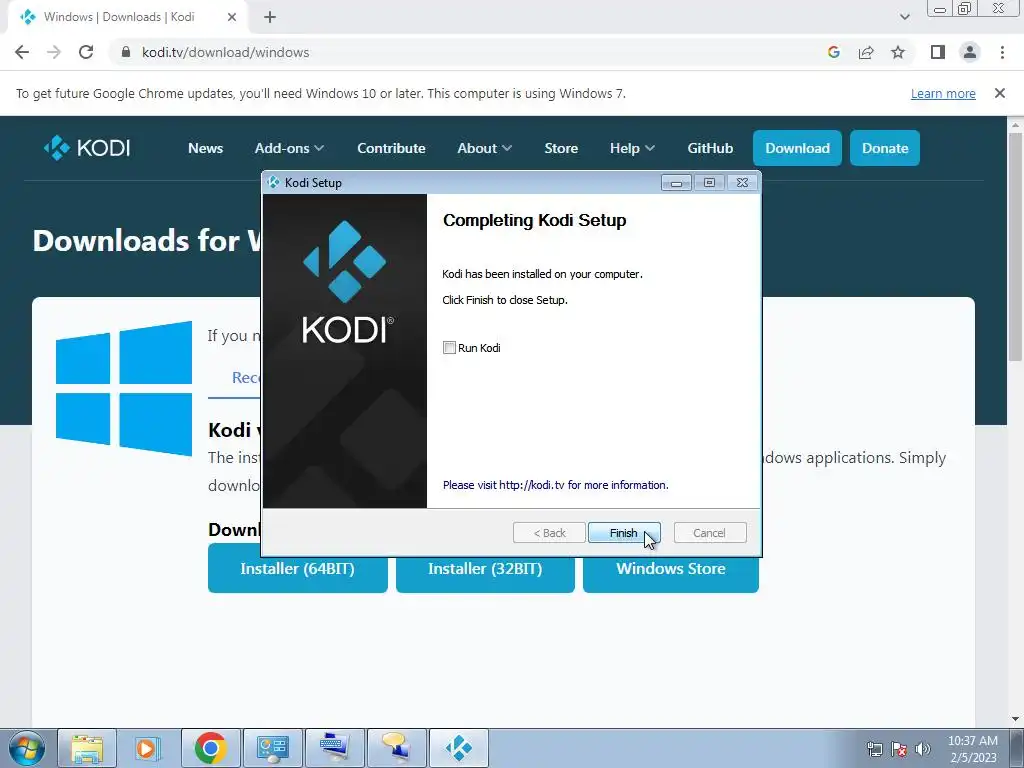This screenshot has width=1024, height=768.
Task: Bookmark page with star icon
Action: 898,52
